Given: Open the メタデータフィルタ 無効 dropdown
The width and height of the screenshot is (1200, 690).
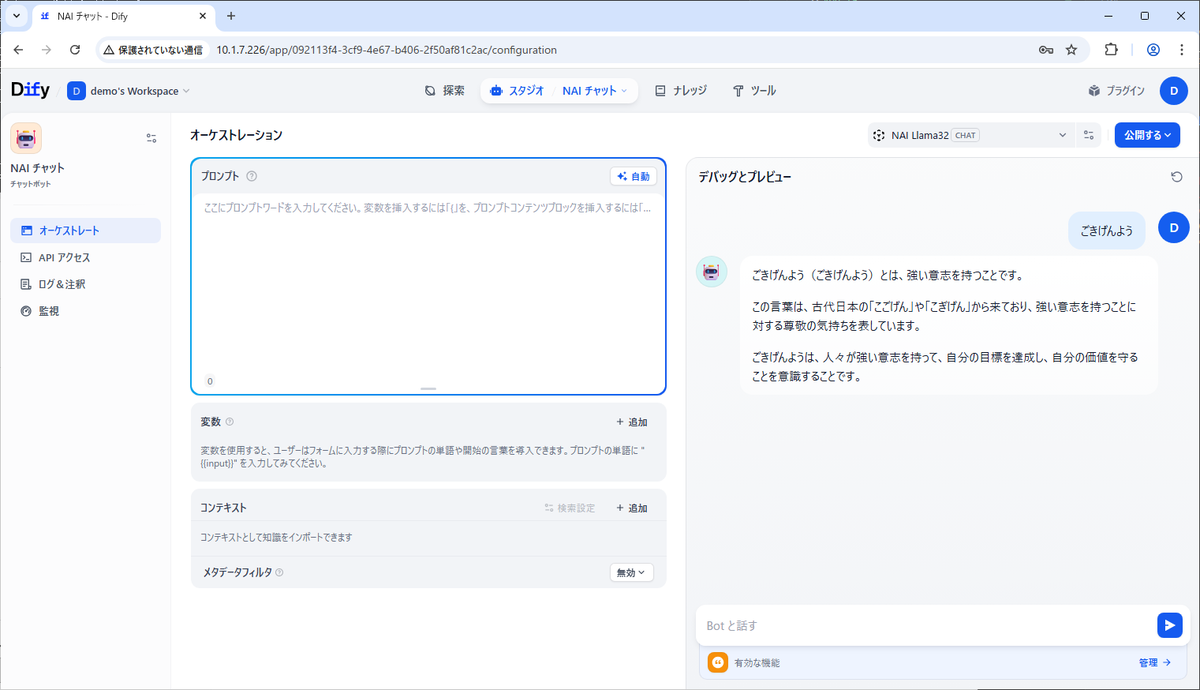Looking at the screenshot, I should (632, 573).
